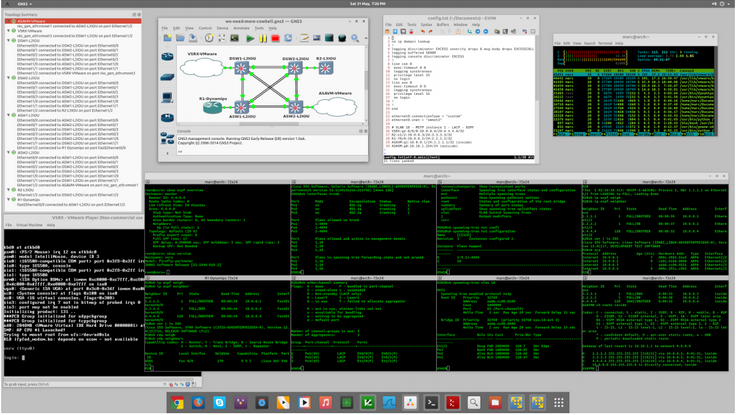736x415 pixels.
Task: Click the GNS3 app menu in top bar
Action: 23,4
